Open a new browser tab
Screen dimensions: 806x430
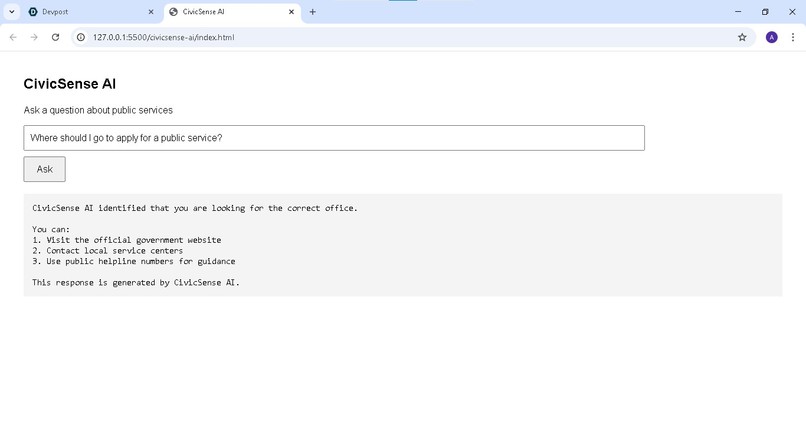click(312, 12)
